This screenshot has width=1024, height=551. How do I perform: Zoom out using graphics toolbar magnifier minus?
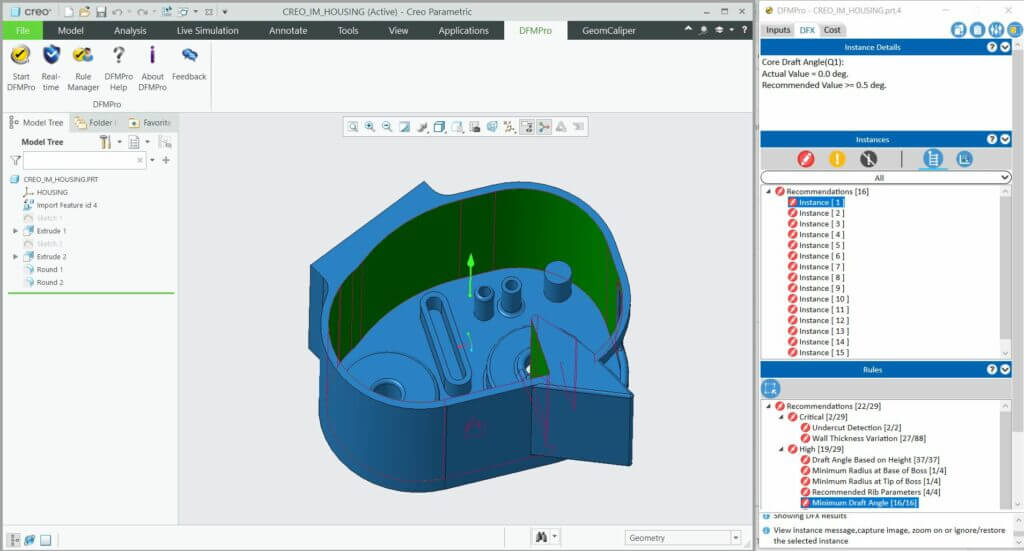click(387, 127)
